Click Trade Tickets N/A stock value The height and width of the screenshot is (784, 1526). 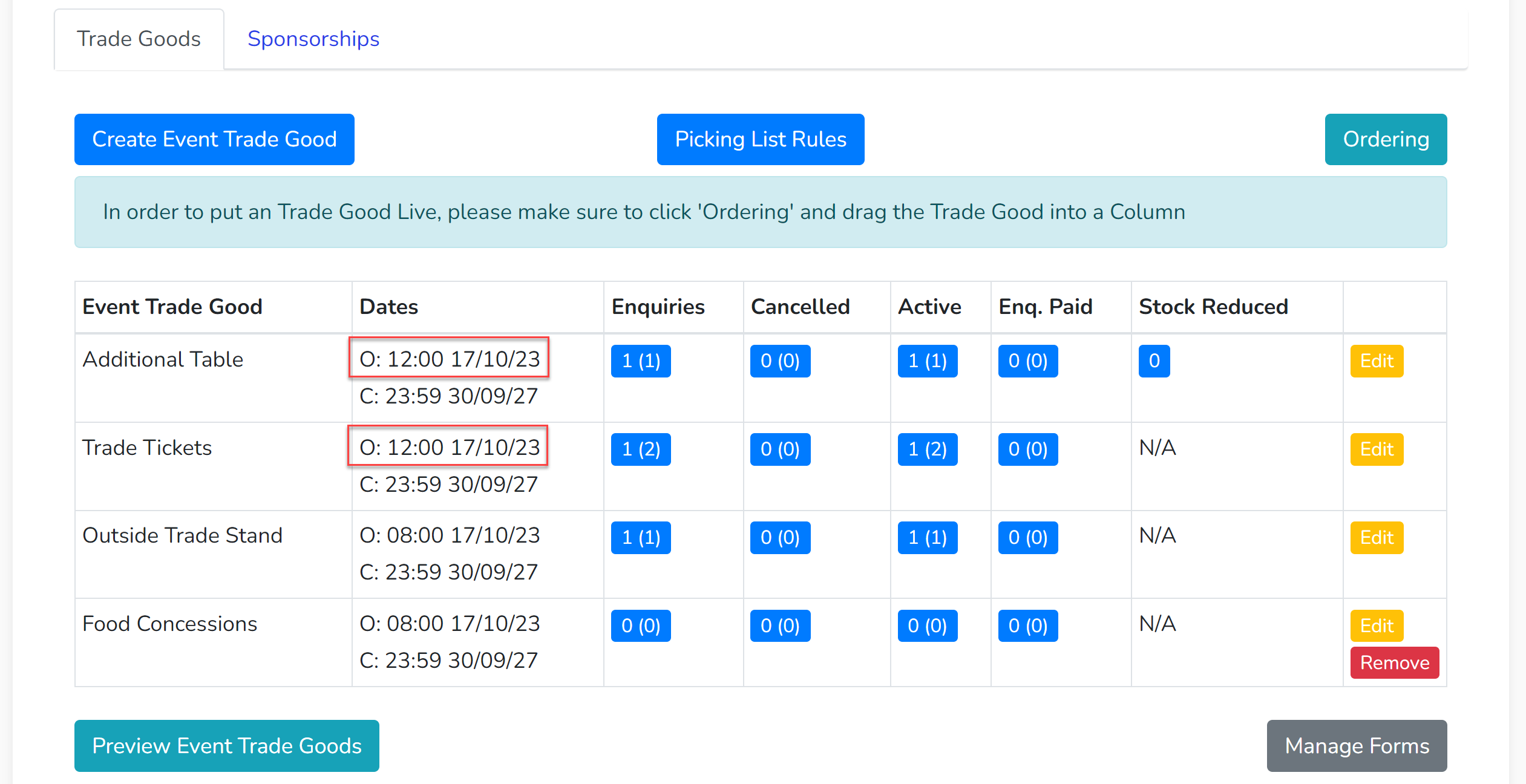(1158, 448)
